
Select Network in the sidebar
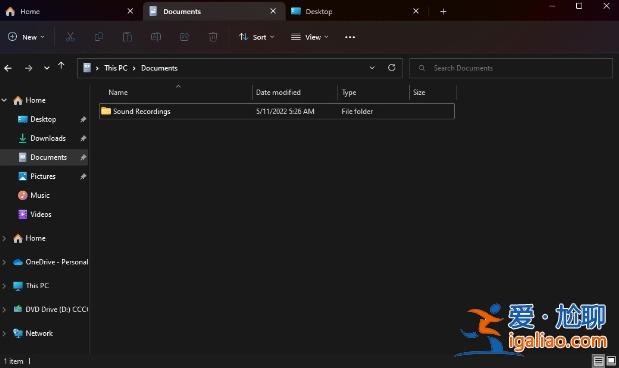click(x=39, y=333)
